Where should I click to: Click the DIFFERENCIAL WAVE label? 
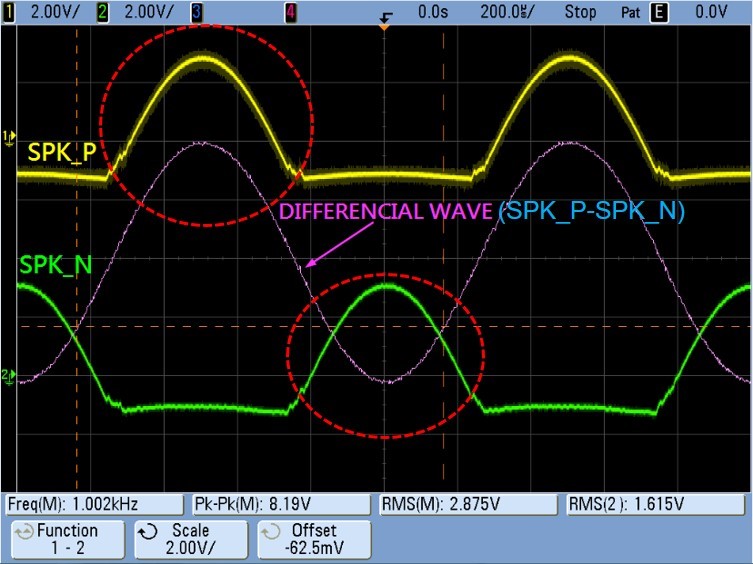click(x=386, y=212)
